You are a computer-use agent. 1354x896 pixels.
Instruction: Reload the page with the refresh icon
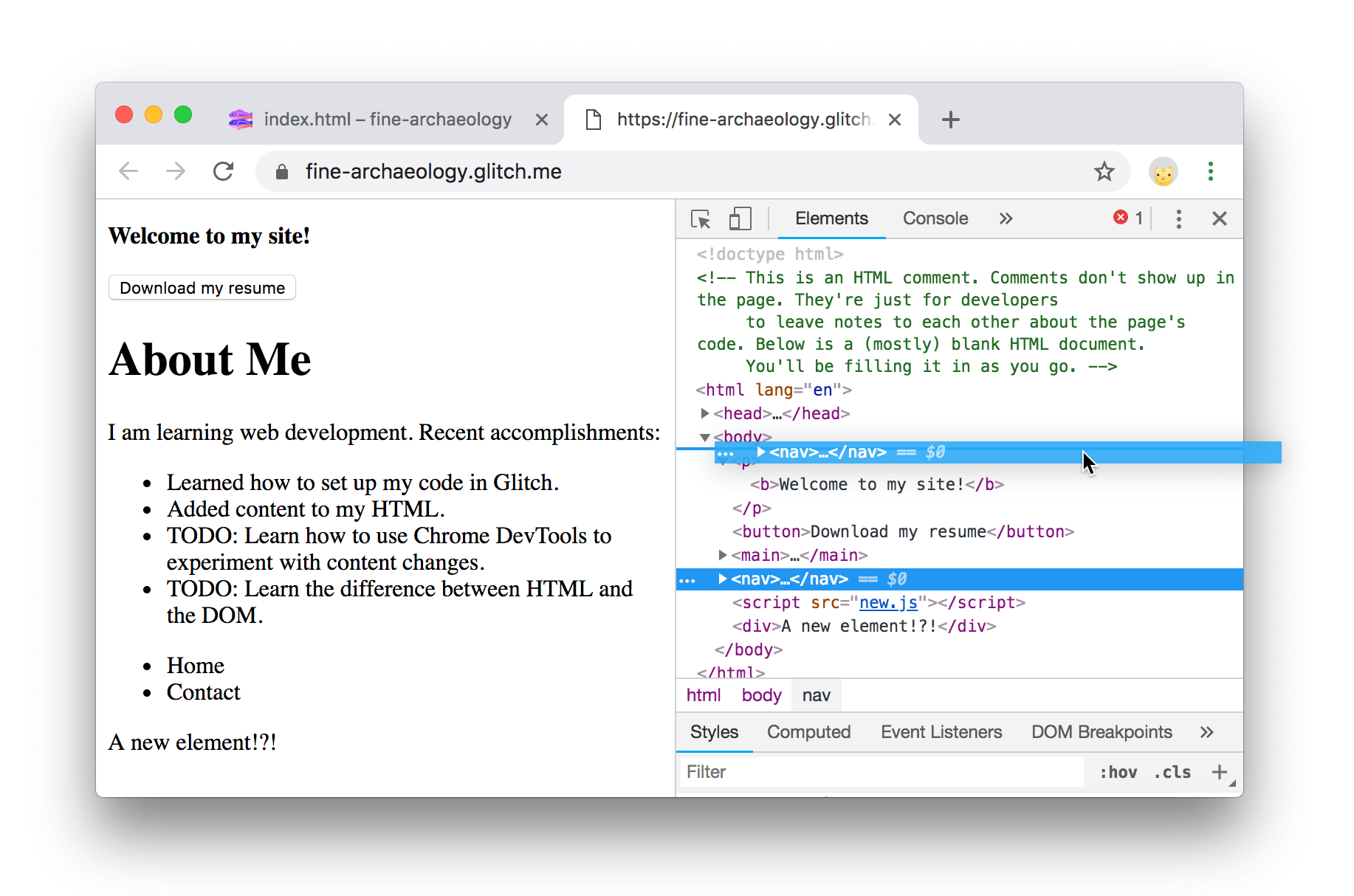coord(224,171)
